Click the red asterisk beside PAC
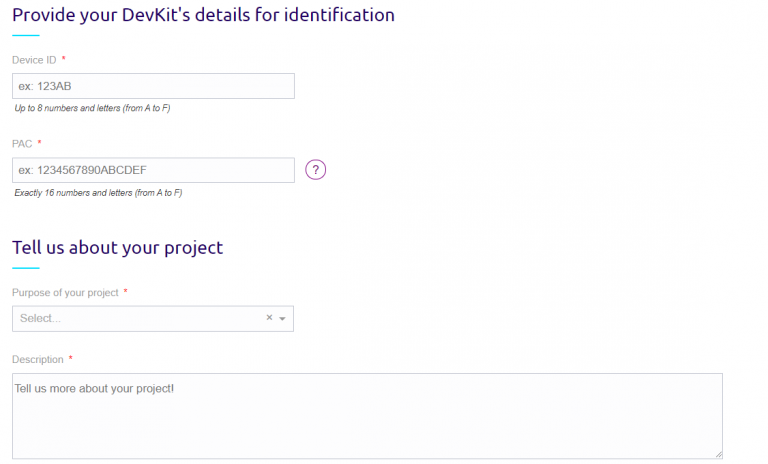Screen dimensions: 768x464 [40, 144]
